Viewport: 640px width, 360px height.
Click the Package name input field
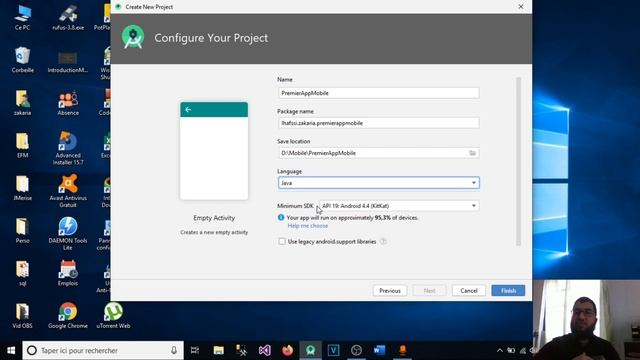coord(378,123)
